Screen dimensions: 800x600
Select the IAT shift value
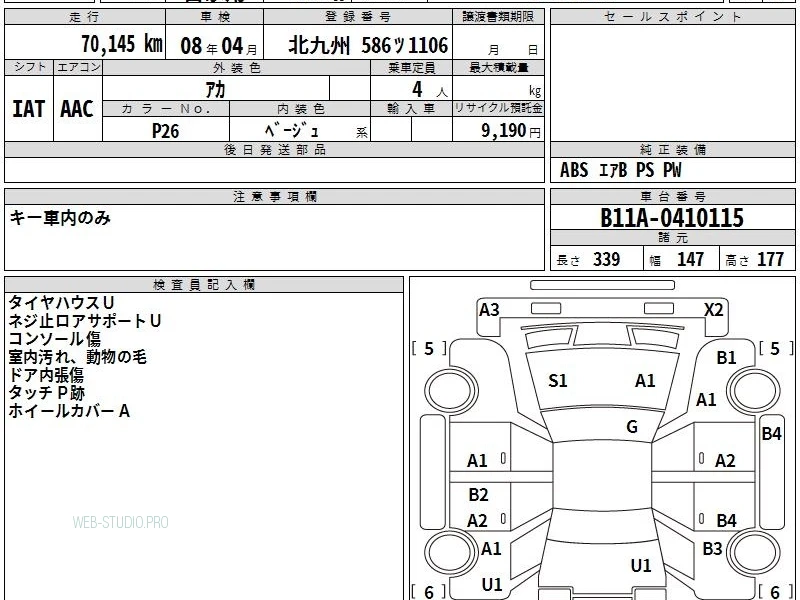click(29, 109)
